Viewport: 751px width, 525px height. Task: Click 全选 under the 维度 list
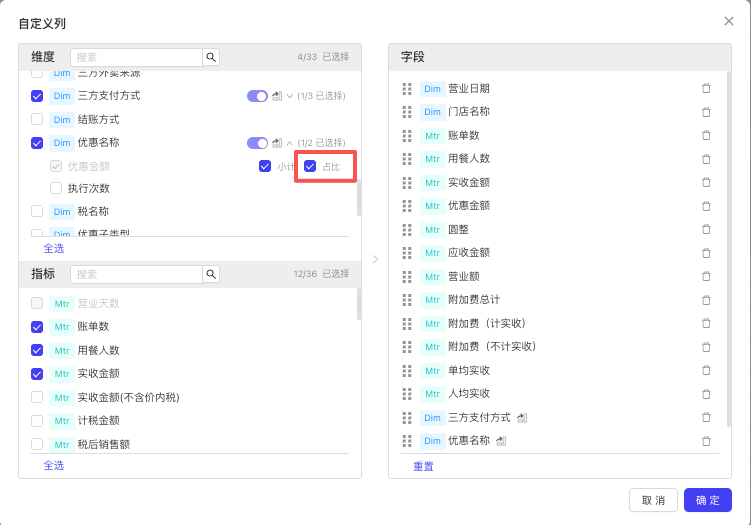pos(53,247)
